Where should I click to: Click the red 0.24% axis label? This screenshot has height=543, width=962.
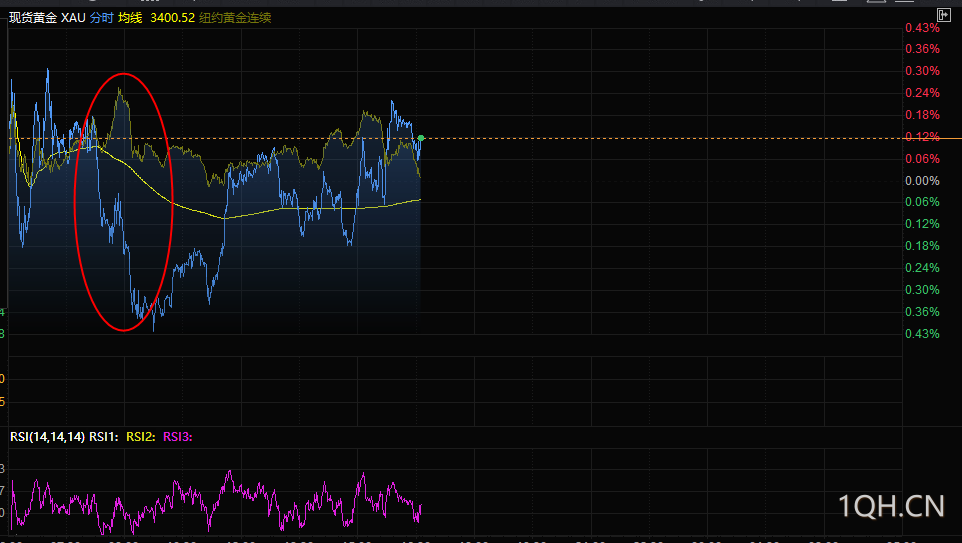coord(922,93)
